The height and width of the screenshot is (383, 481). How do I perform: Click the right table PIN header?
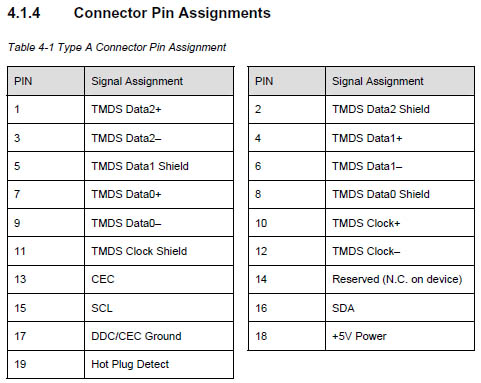(x=287, y=81)
